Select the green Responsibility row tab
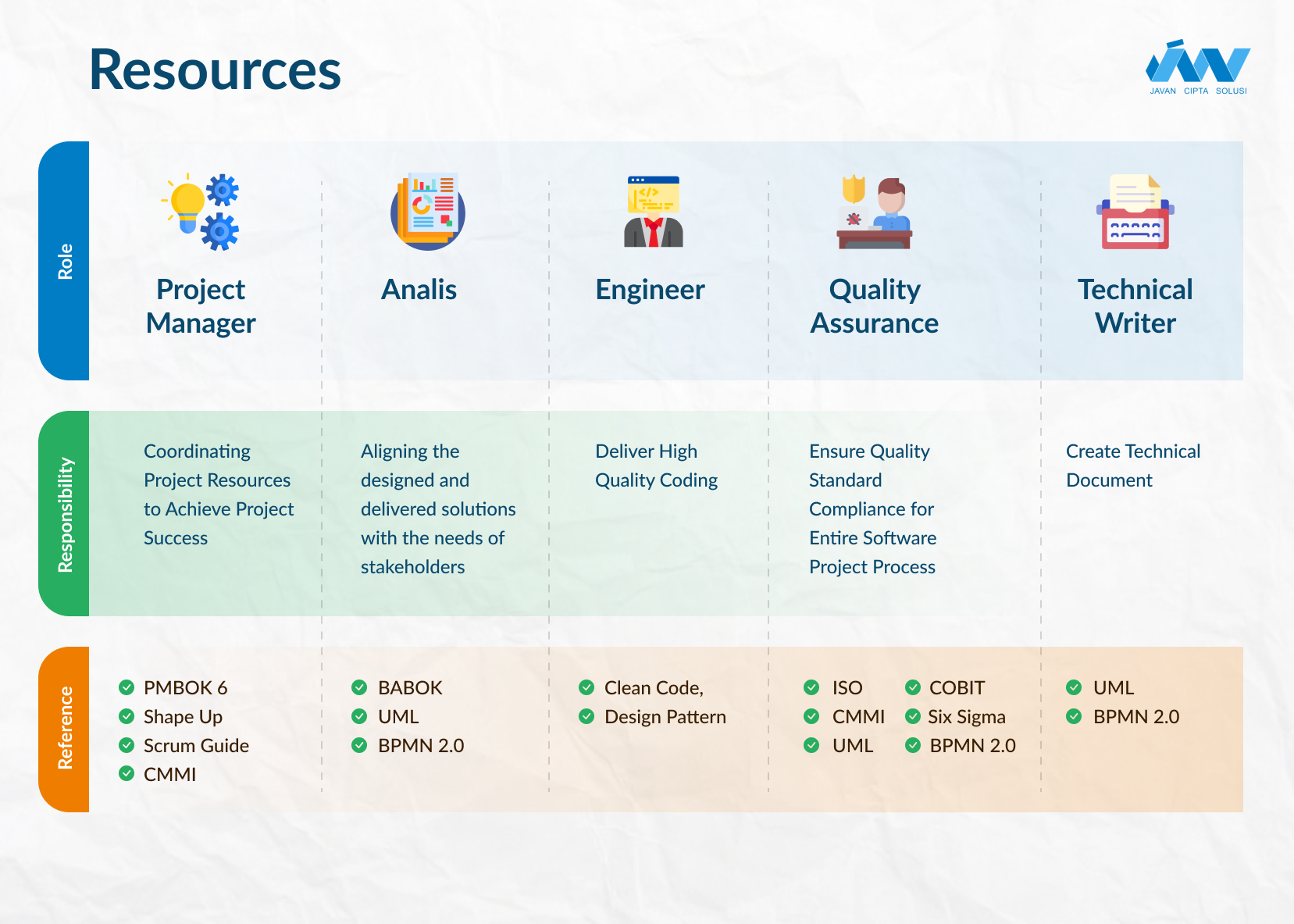 tap(65, 514)
